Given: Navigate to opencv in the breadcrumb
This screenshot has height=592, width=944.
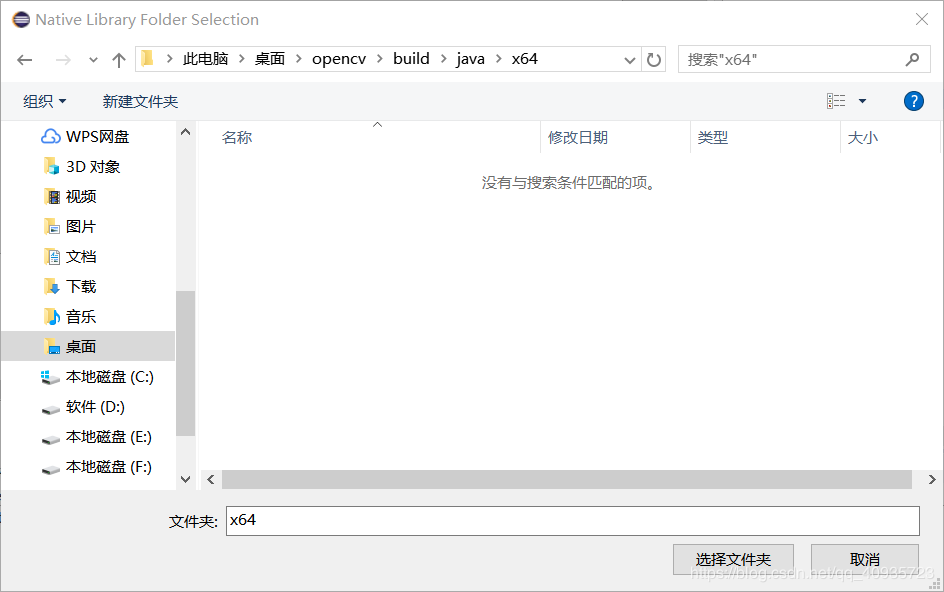Looking at the screenshot, I should coord(339,59).
